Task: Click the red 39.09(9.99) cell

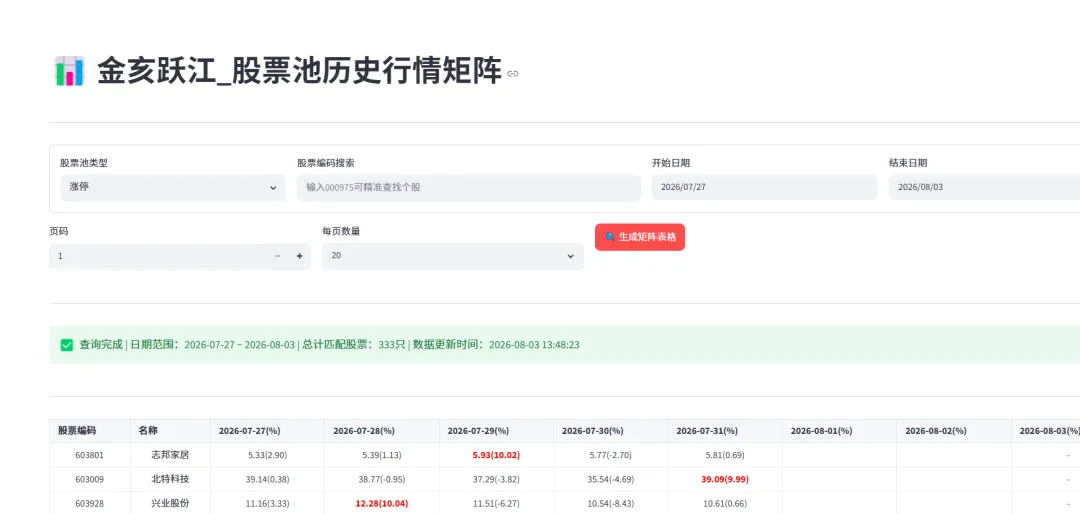Action: [725, 480]
